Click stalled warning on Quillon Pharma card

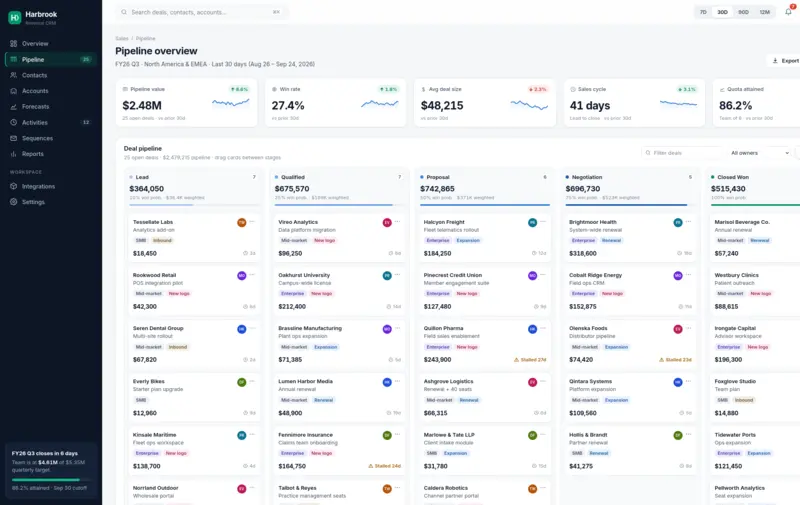click(x=530, y=360)
